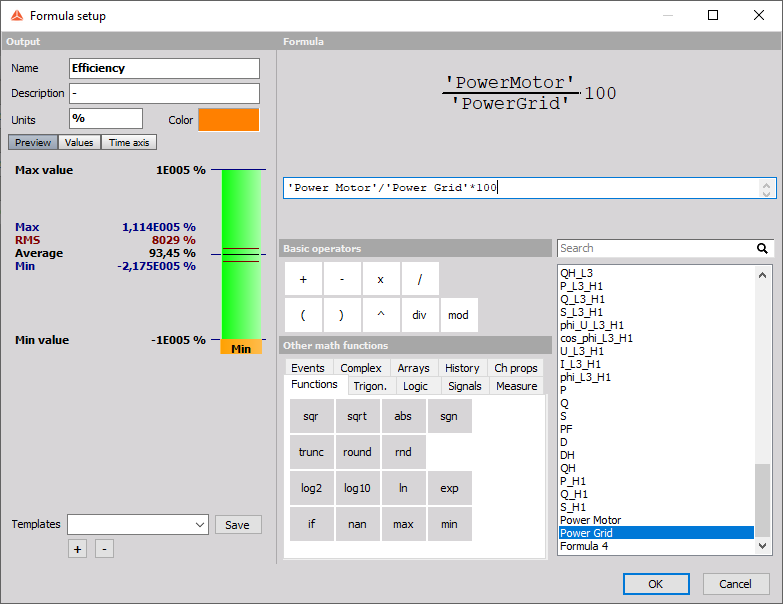Add a template with plus button
Screen dimensions: 783x604
[x=77, y=549]
